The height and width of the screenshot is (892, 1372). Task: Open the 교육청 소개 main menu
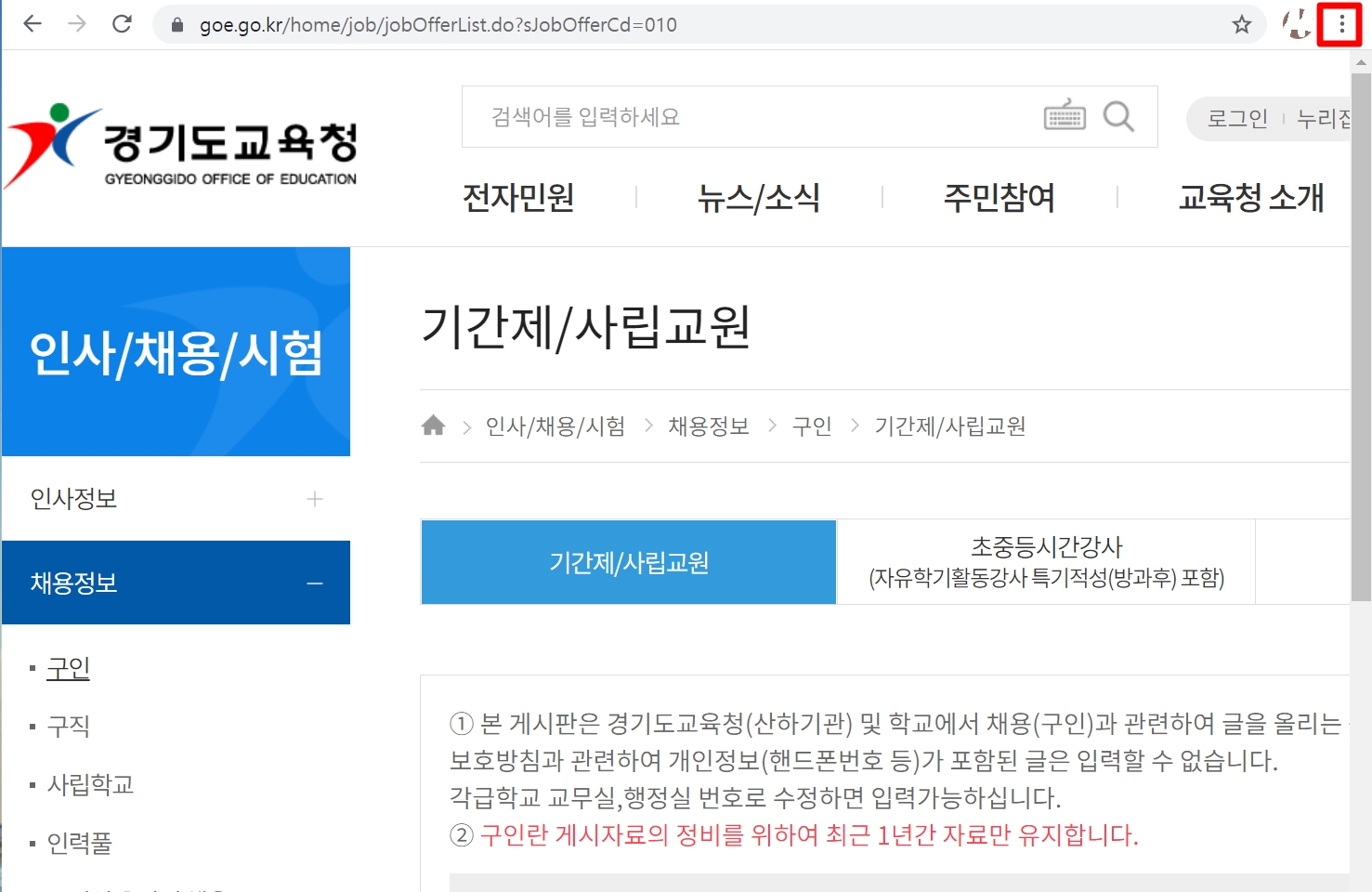pos(1251,197)
